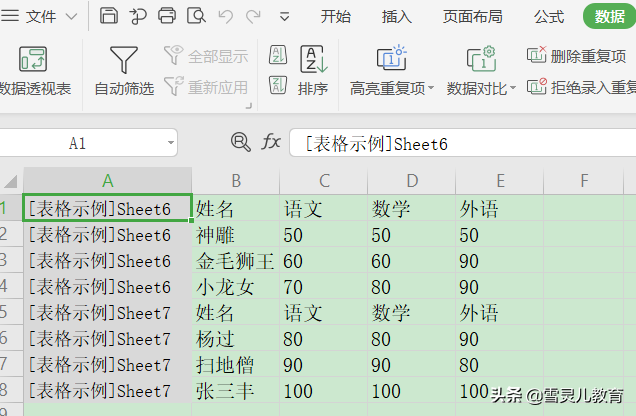This screenshot has width=636, height=416.
Task: Open the 排序 sort dialog
Action: (x=313, y=71)
